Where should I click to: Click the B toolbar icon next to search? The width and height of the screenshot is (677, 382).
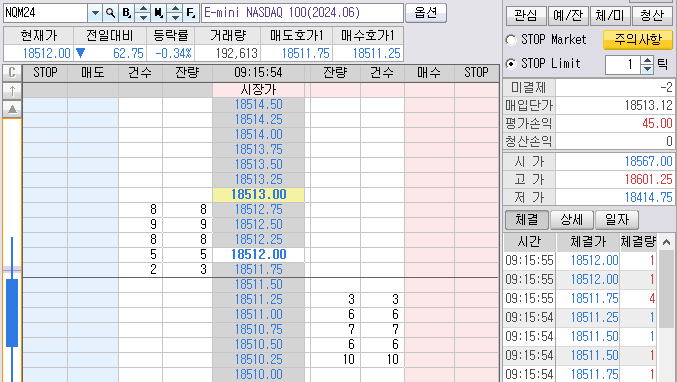(x=126, y=13)
